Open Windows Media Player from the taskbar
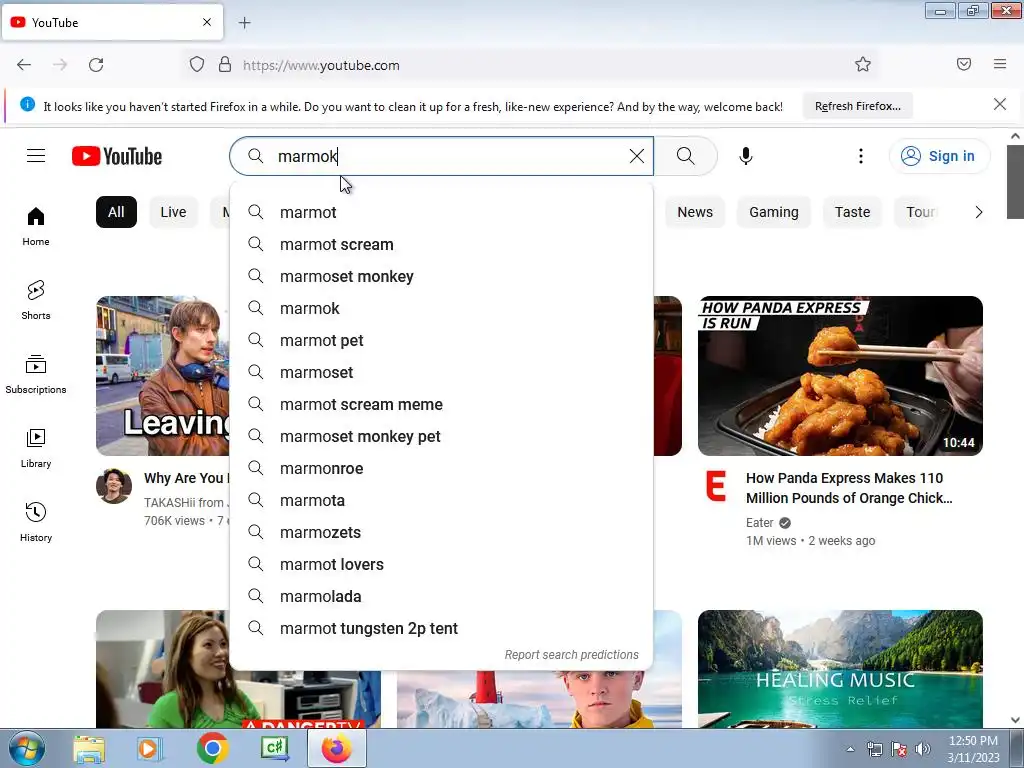 click(149, 749)
